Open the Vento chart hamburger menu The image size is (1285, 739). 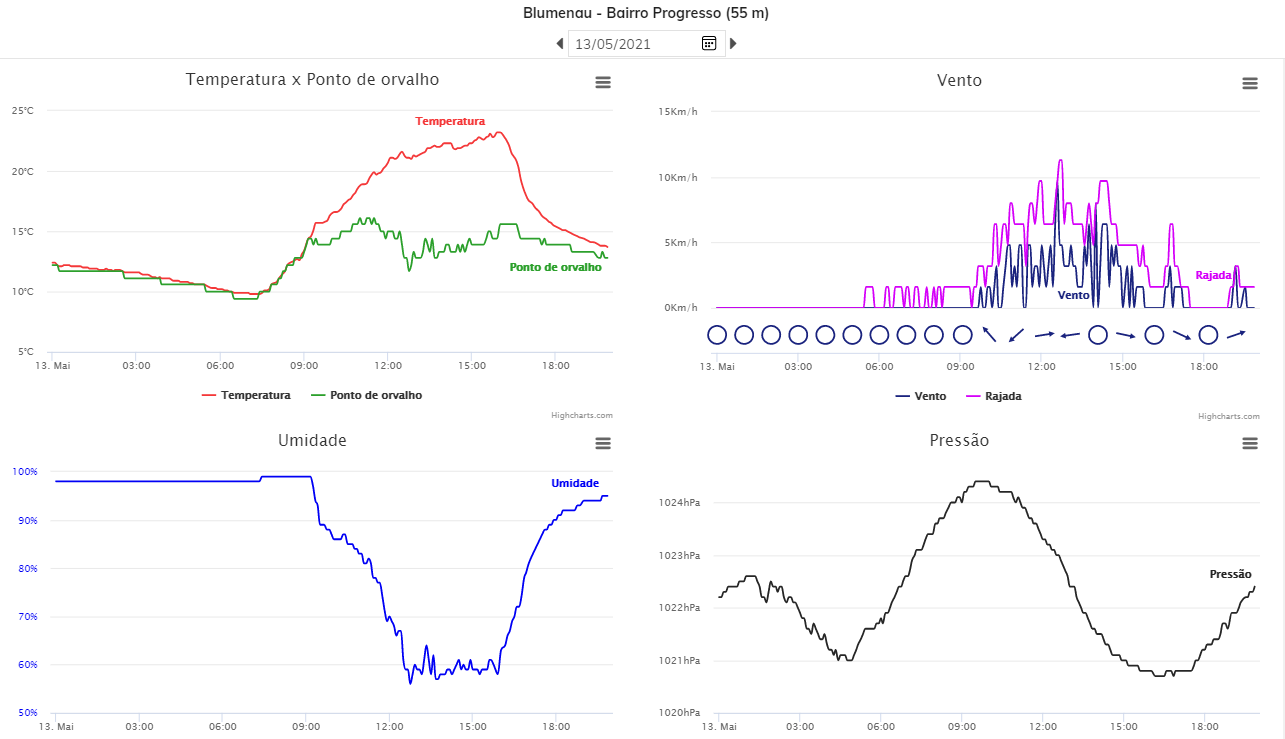coord(1250,83)
